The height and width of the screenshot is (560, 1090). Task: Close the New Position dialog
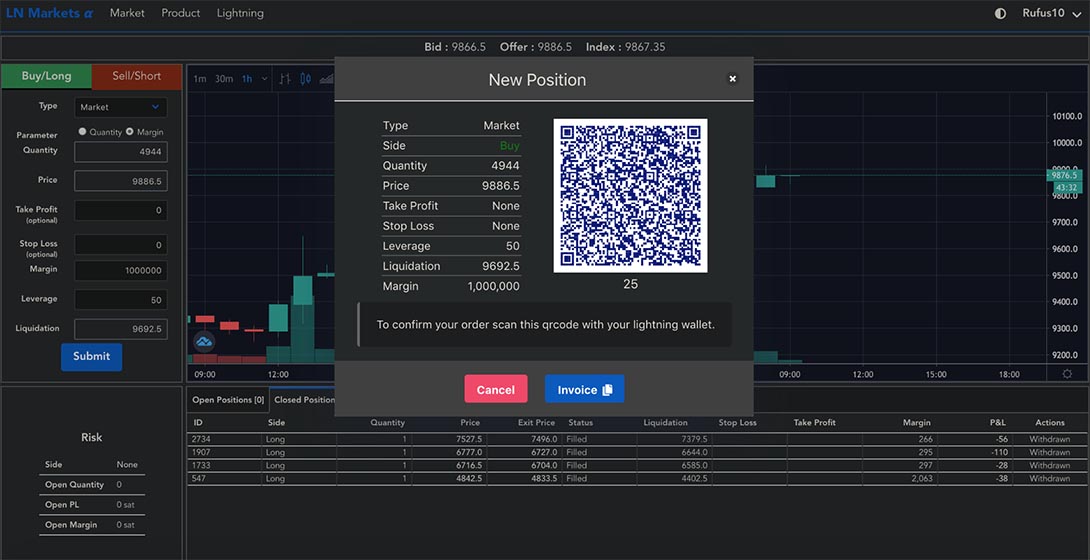[732, 79]
